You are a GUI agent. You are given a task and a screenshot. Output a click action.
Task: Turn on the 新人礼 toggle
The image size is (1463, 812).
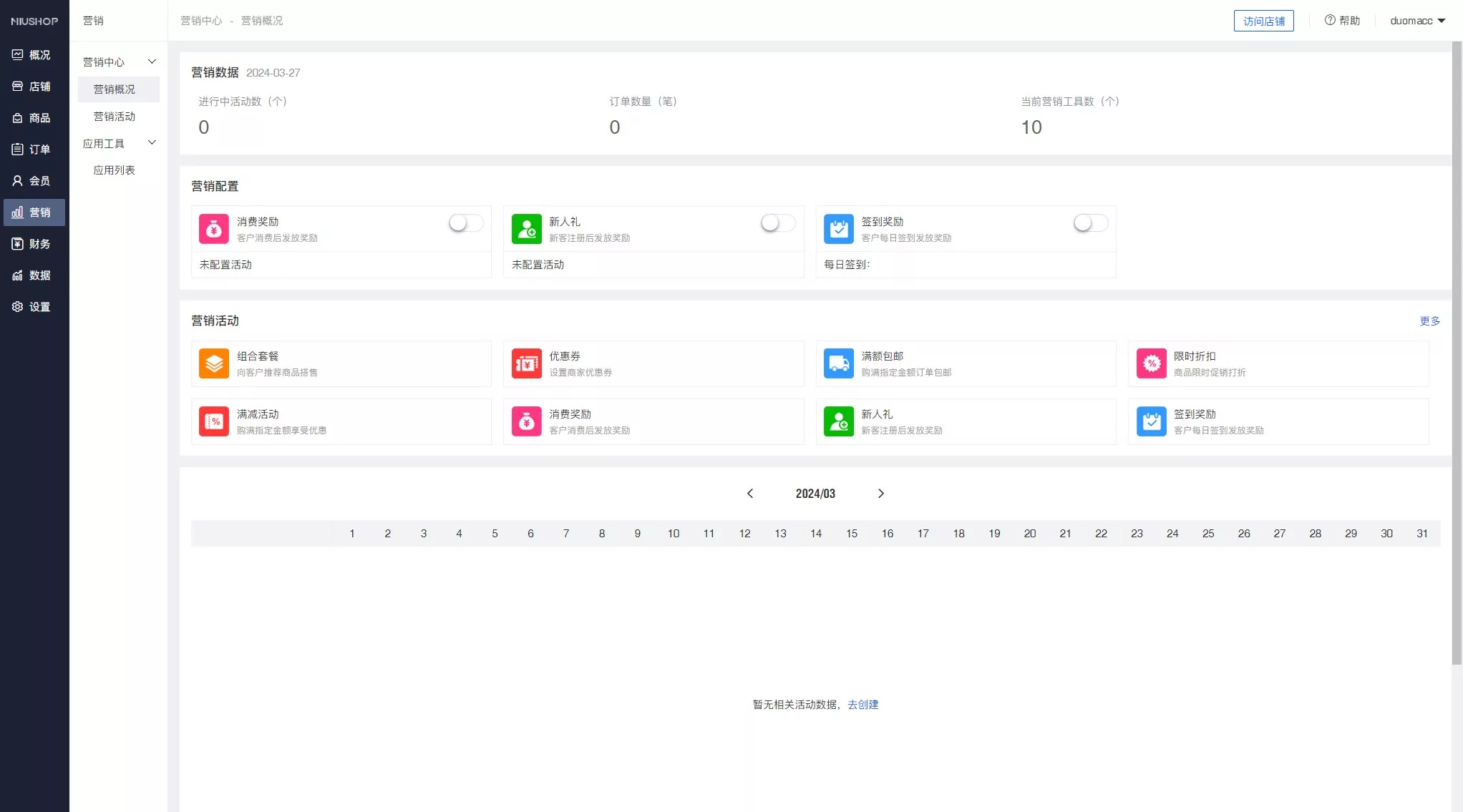pos(778,223)
